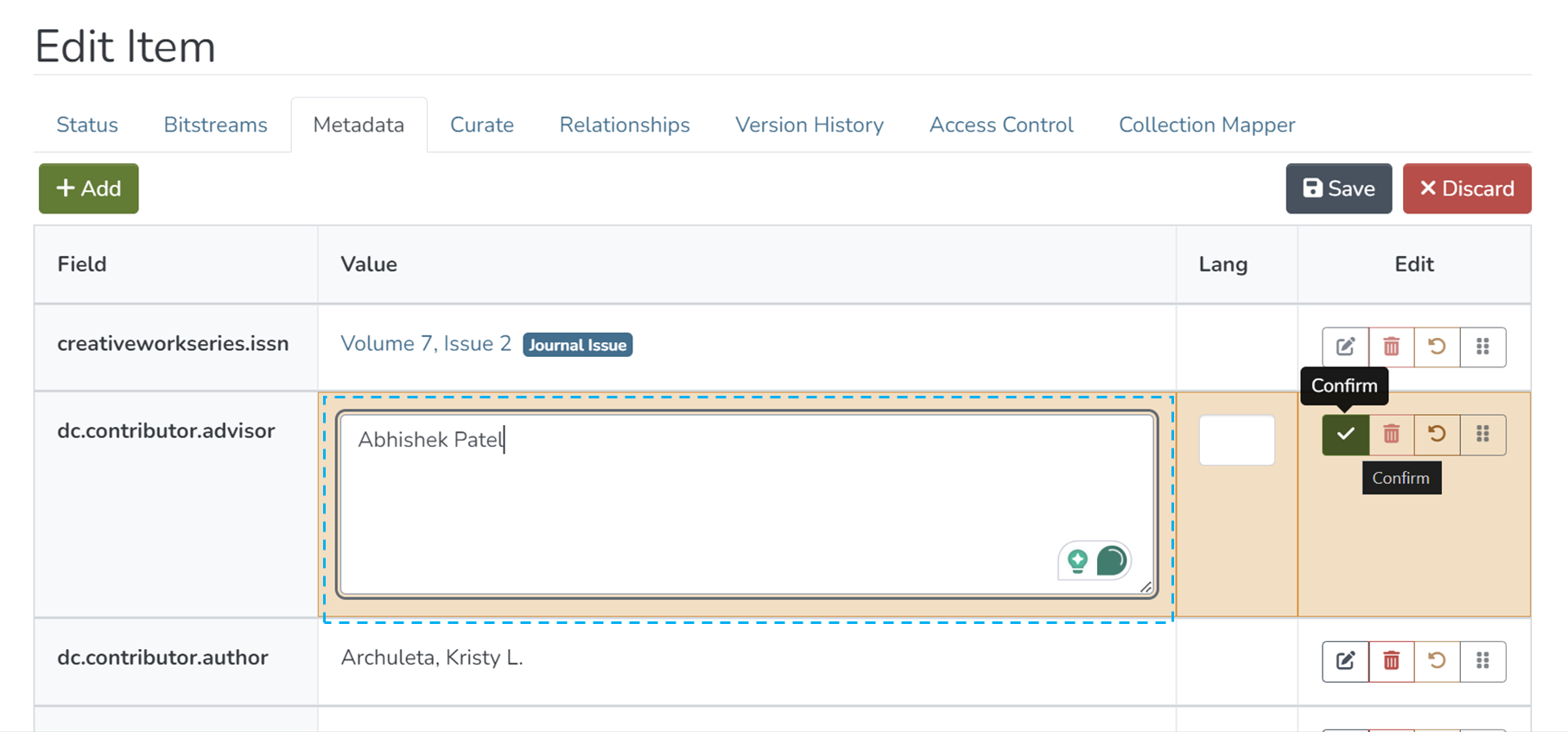Delete the creativeworkseries.issn metadata value
This screenshot has width=1568, height=732.
tap(1391, 347)
